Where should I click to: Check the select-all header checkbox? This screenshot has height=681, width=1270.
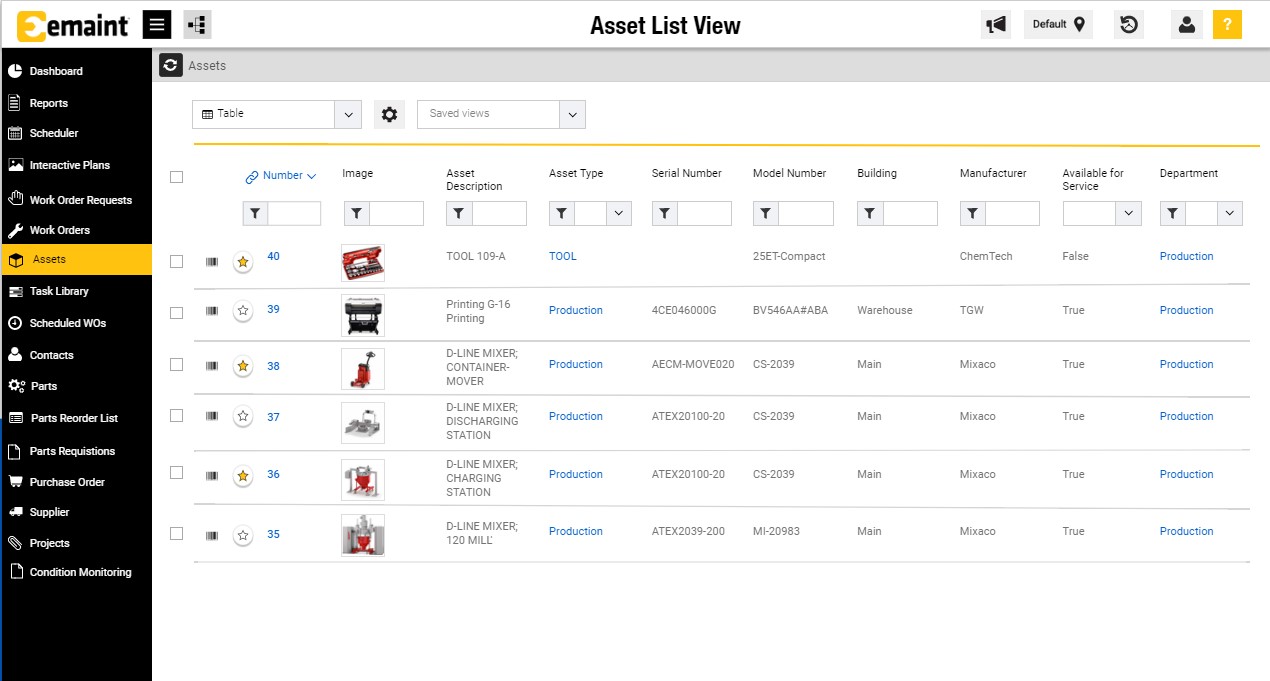(177, 177)
